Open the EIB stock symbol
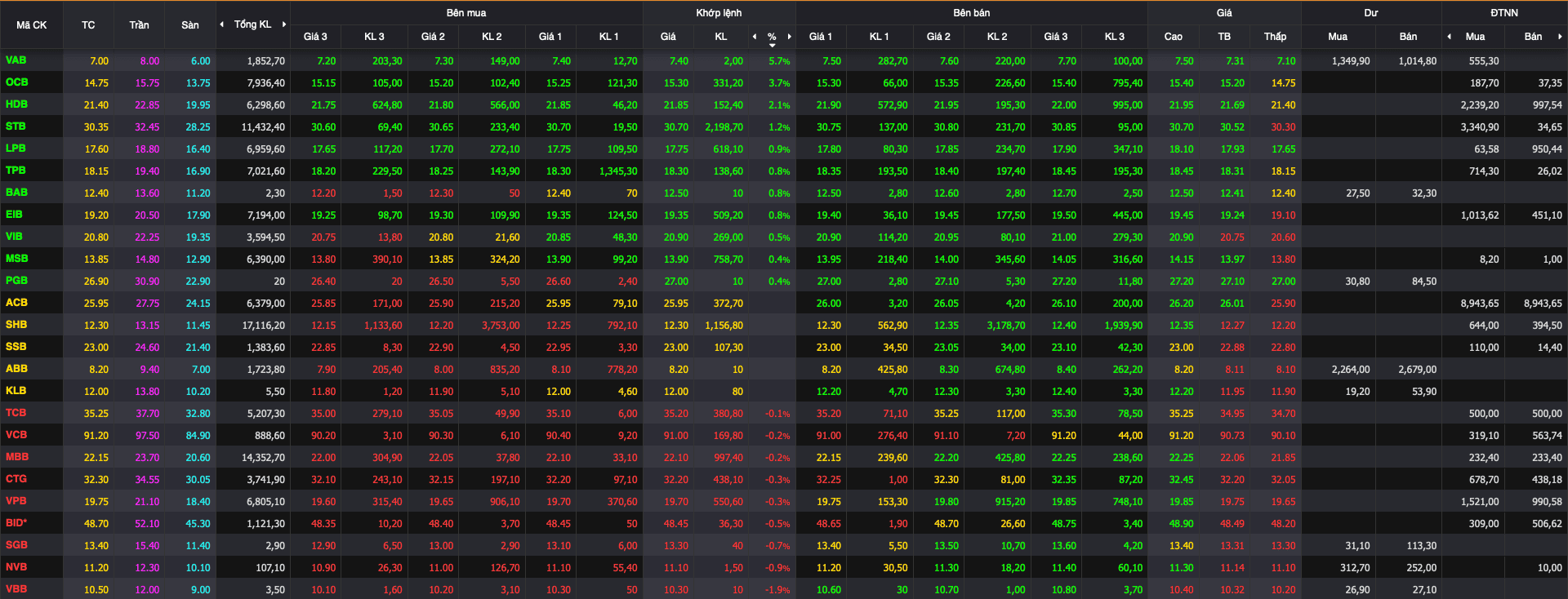Viewport: 1568px width, 599px height. tap(14, 215)
